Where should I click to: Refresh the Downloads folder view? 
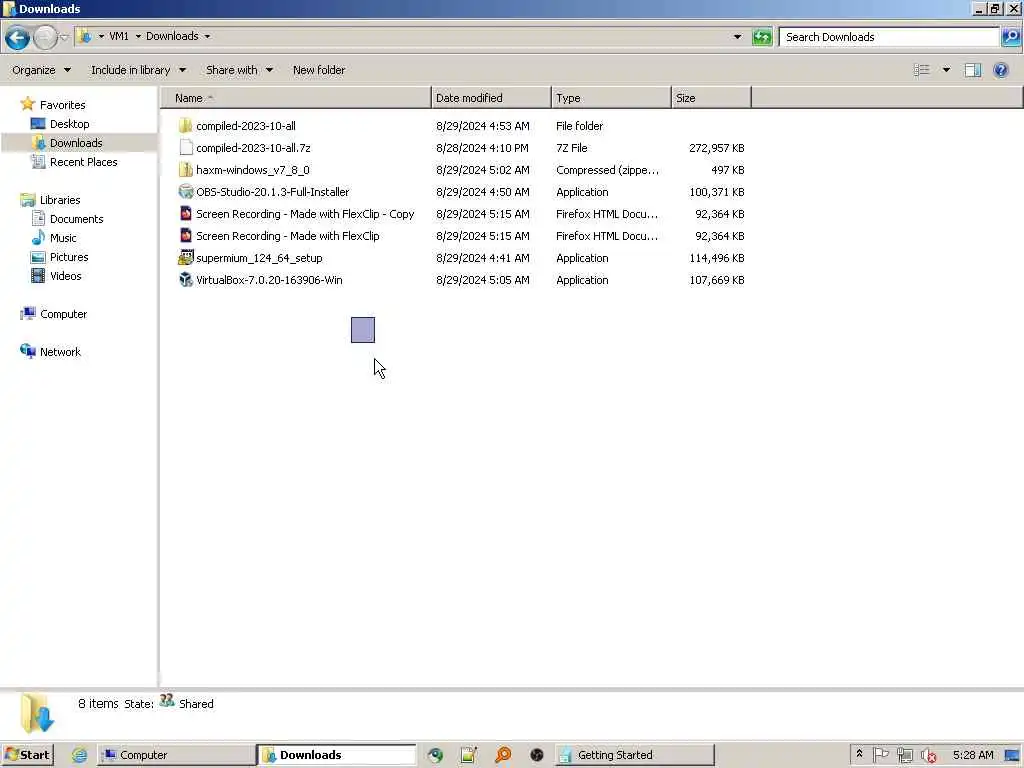pos(761,37)
